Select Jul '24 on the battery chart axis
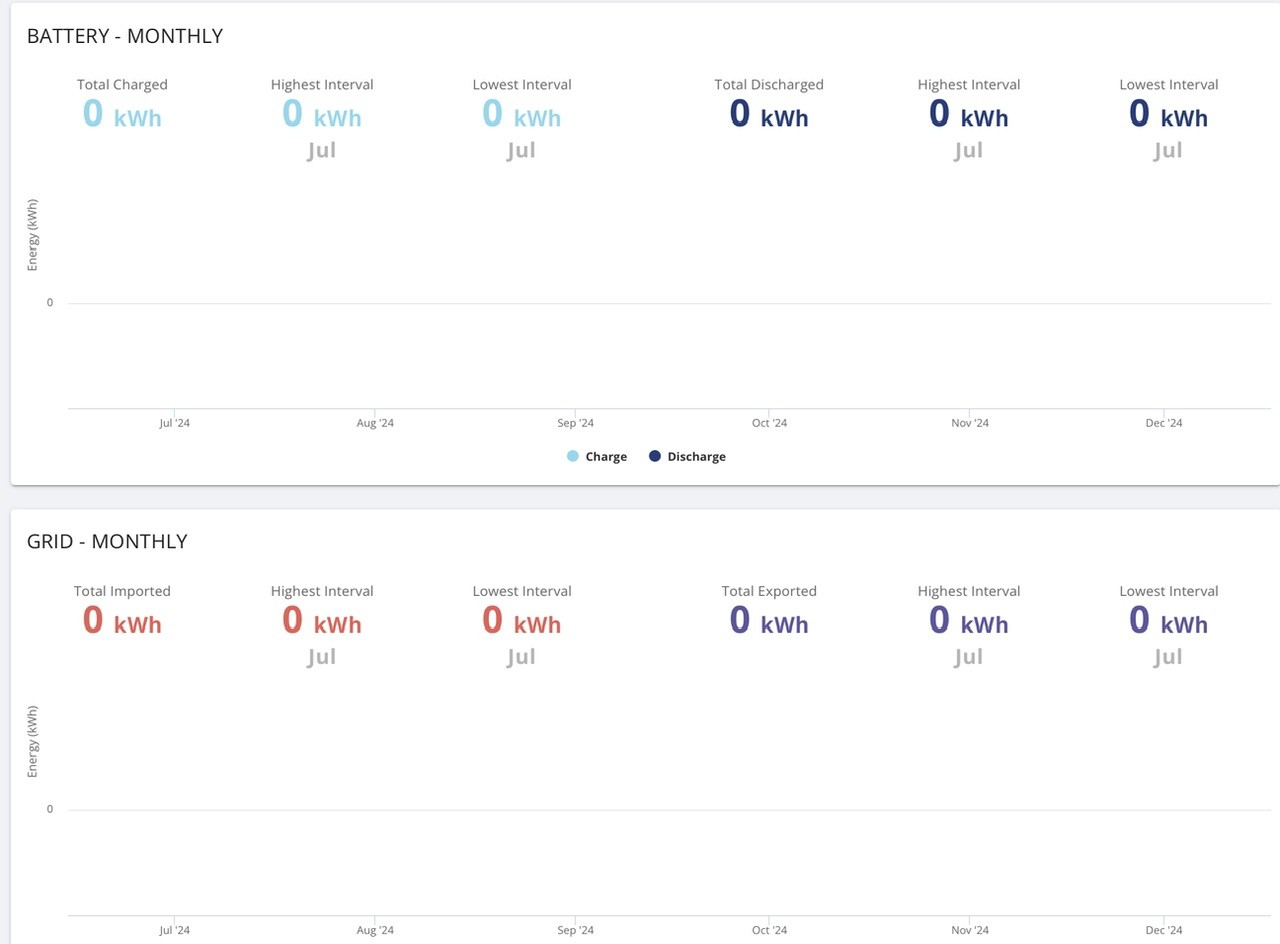 (x=174, y=423)
